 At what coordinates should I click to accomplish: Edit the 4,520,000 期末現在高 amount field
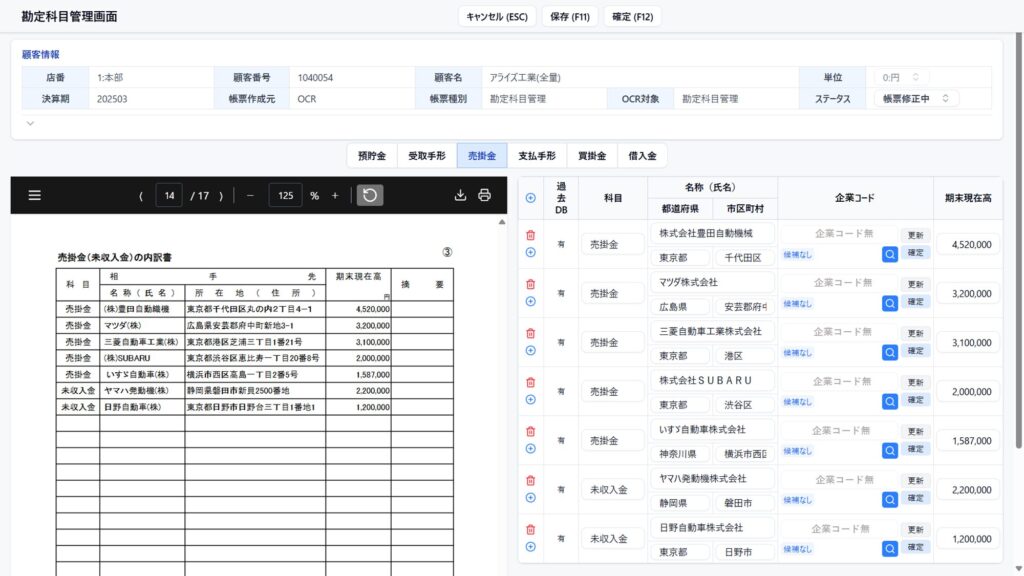pyautogui.click(x=968, y=244)
